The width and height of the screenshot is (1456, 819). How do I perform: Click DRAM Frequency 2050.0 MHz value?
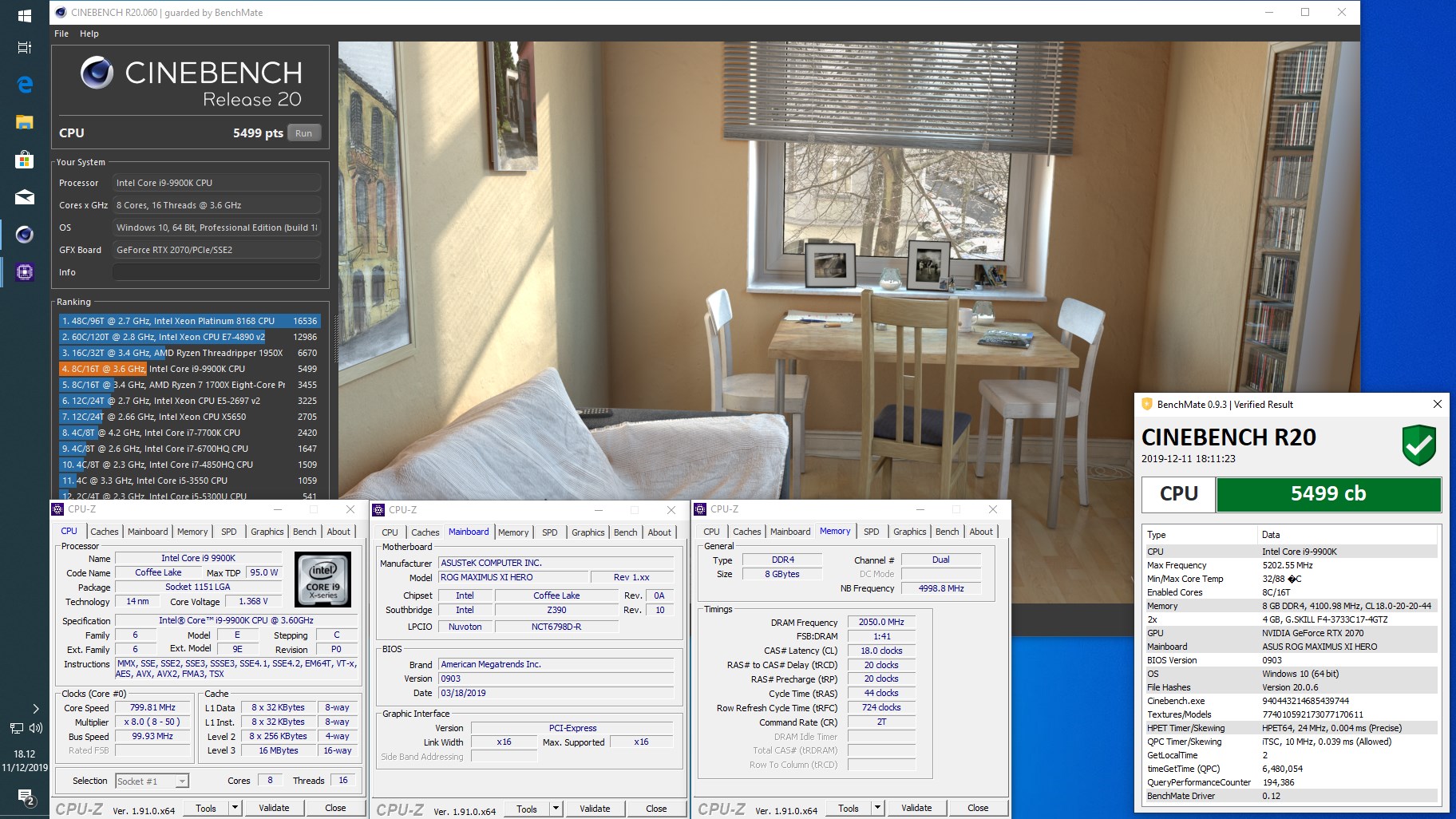(881, 622)
